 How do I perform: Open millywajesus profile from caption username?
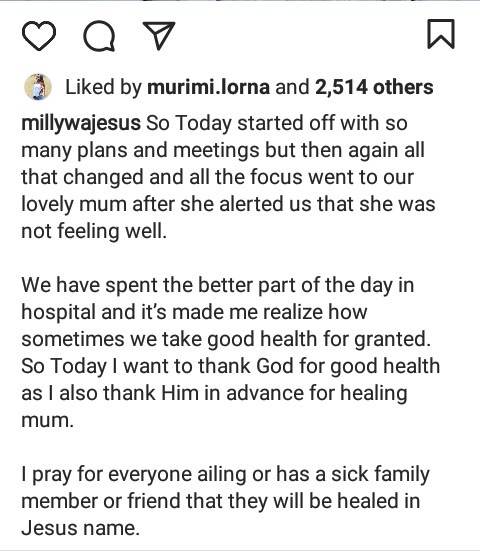pyautogui.click(x=81, y=124)
